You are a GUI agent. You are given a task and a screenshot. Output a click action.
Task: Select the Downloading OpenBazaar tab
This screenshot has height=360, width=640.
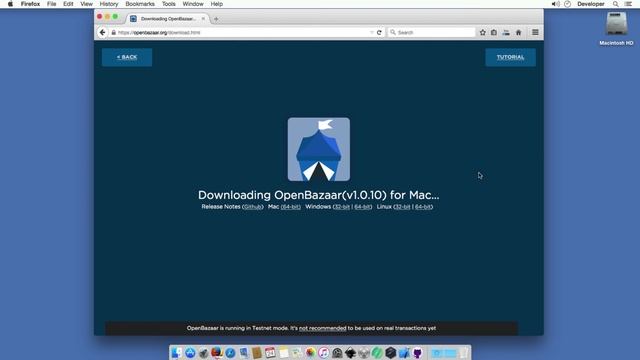coord(168,19)
